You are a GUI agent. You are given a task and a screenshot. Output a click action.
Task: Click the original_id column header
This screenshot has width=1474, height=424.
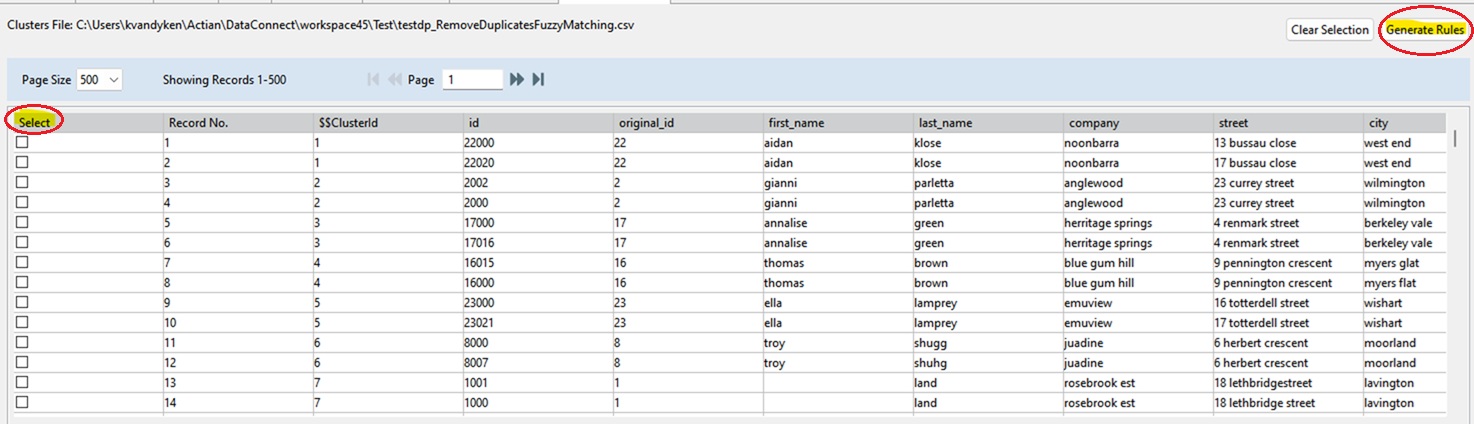pyautogui.click(x=646, y=123)
